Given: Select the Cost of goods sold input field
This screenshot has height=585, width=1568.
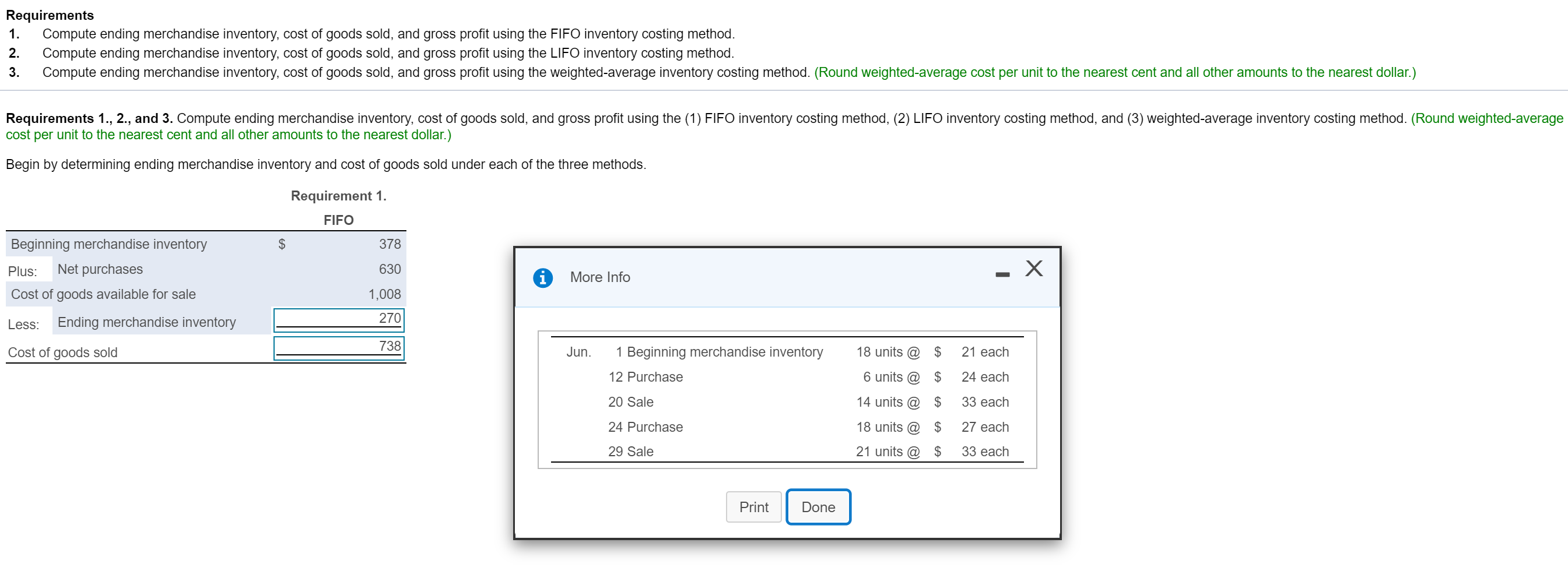Looking at the screenshot, I should tap(338, 347).
